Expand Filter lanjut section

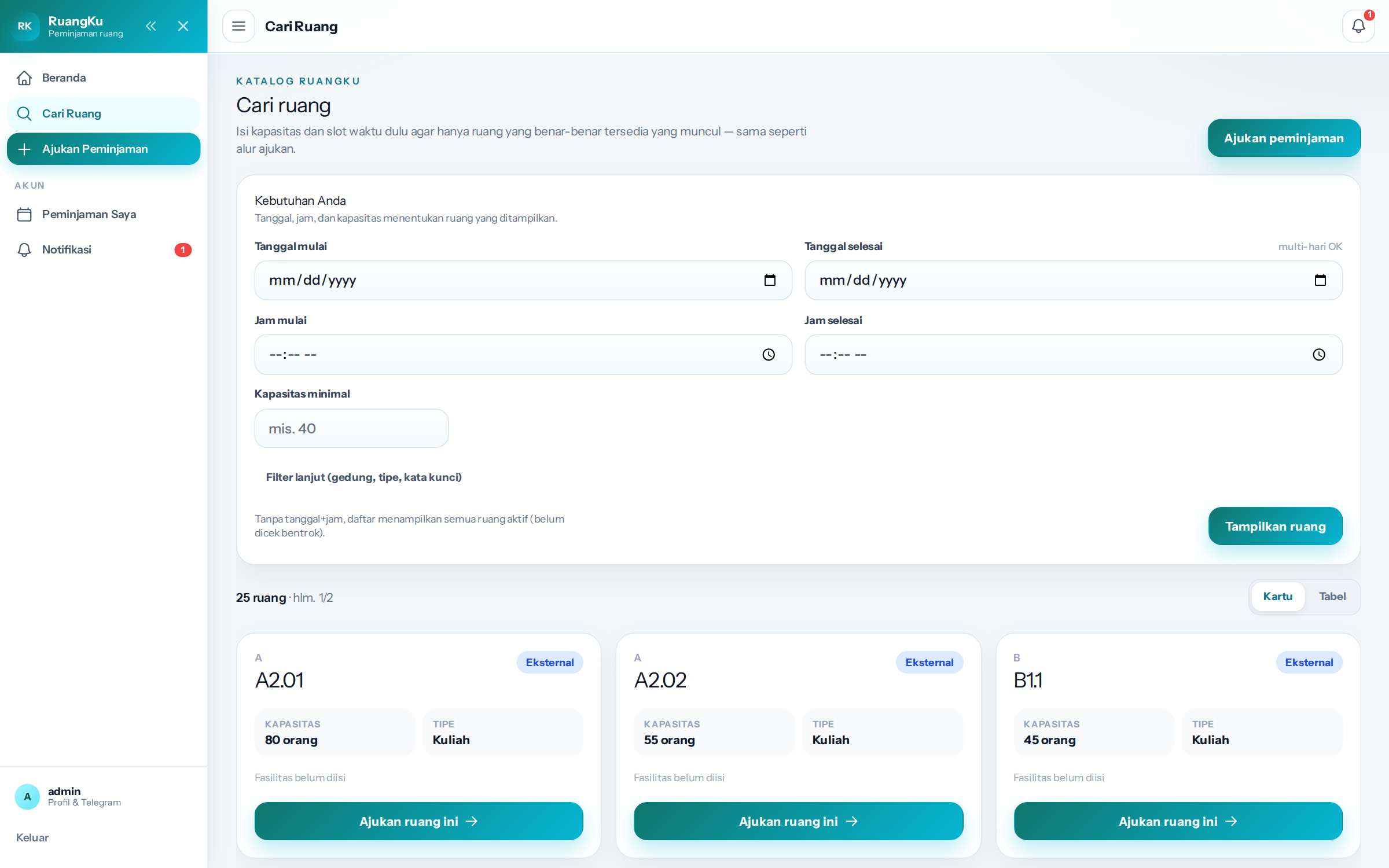point(363,477)
